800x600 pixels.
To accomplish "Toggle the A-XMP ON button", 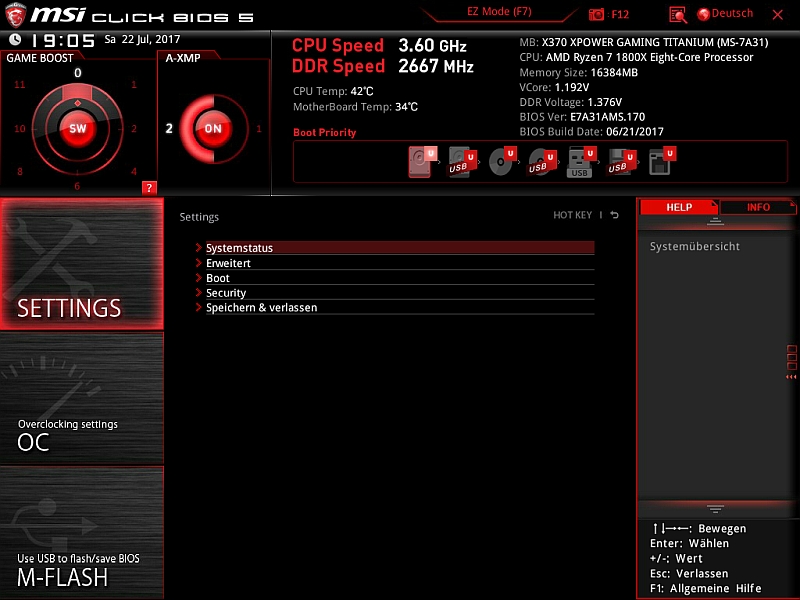I will pos(213,128).
